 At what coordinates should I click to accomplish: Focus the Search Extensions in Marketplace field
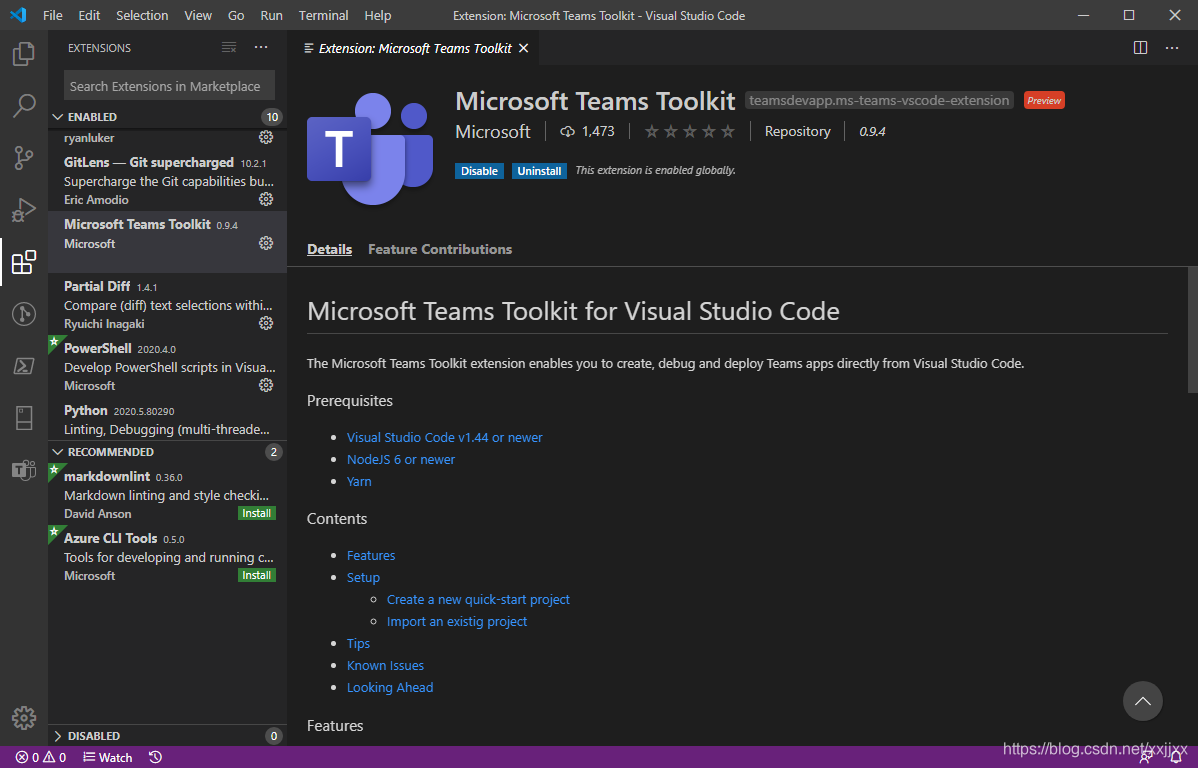[x=170, y=86]
